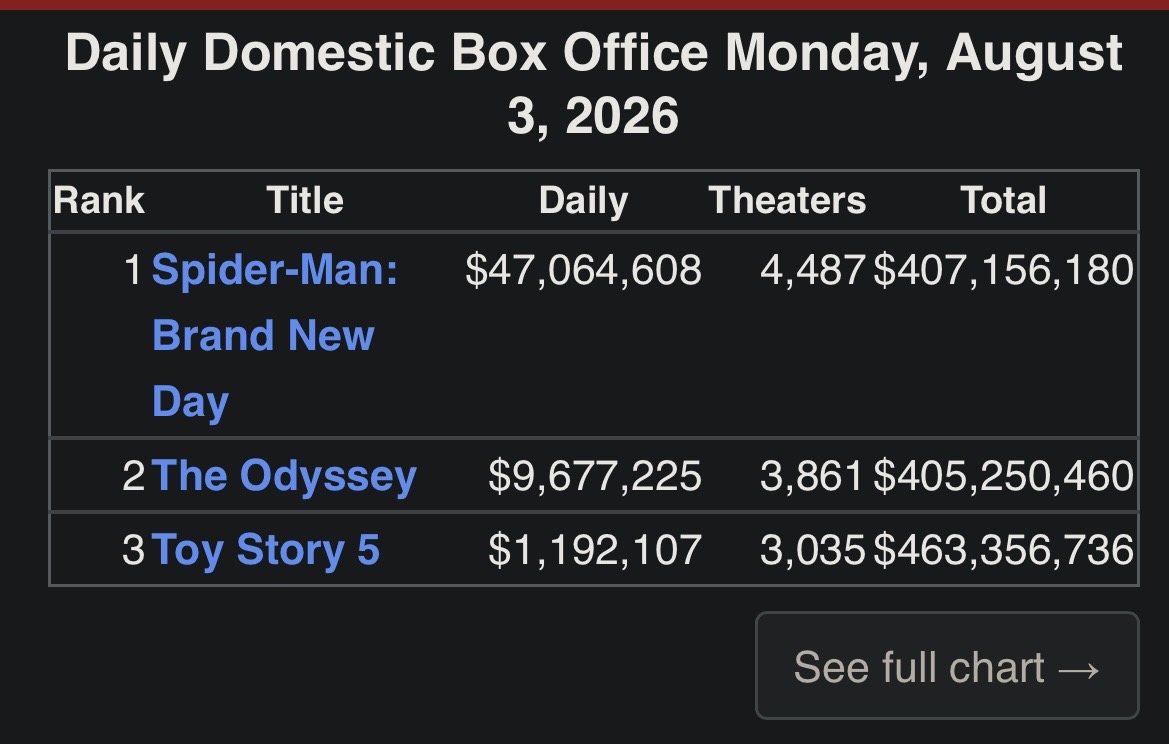Viewport: 1169px width, 744px height.
Task: Click the See full chart button
Action: coord(947,666)
